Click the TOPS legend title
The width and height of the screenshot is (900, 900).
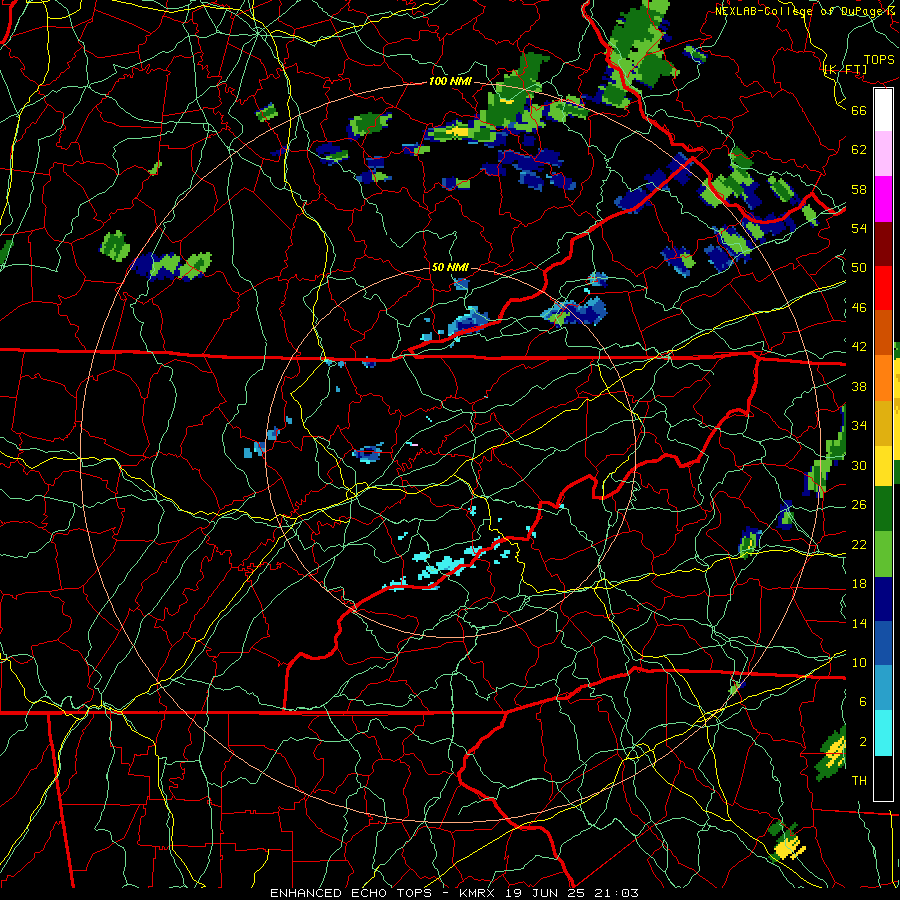[879, 60]
